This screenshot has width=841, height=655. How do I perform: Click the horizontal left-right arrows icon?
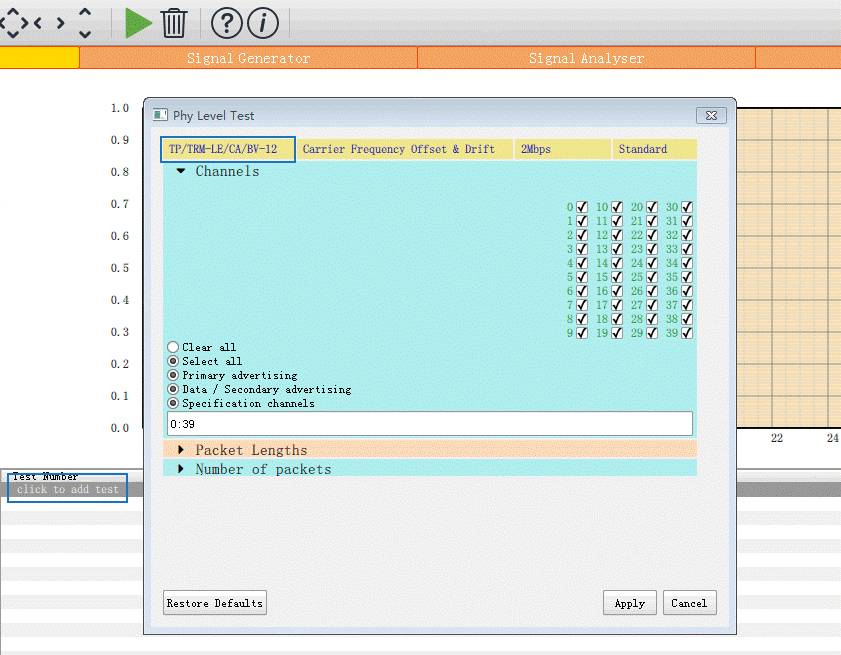coord(50,22)
